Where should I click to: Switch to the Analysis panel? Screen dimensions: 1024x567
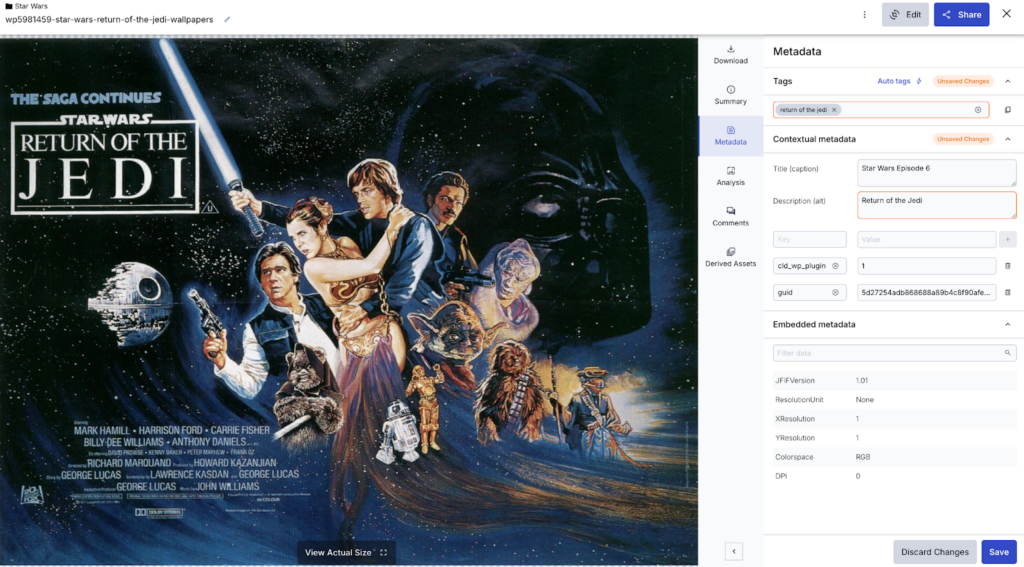[730, 176]
